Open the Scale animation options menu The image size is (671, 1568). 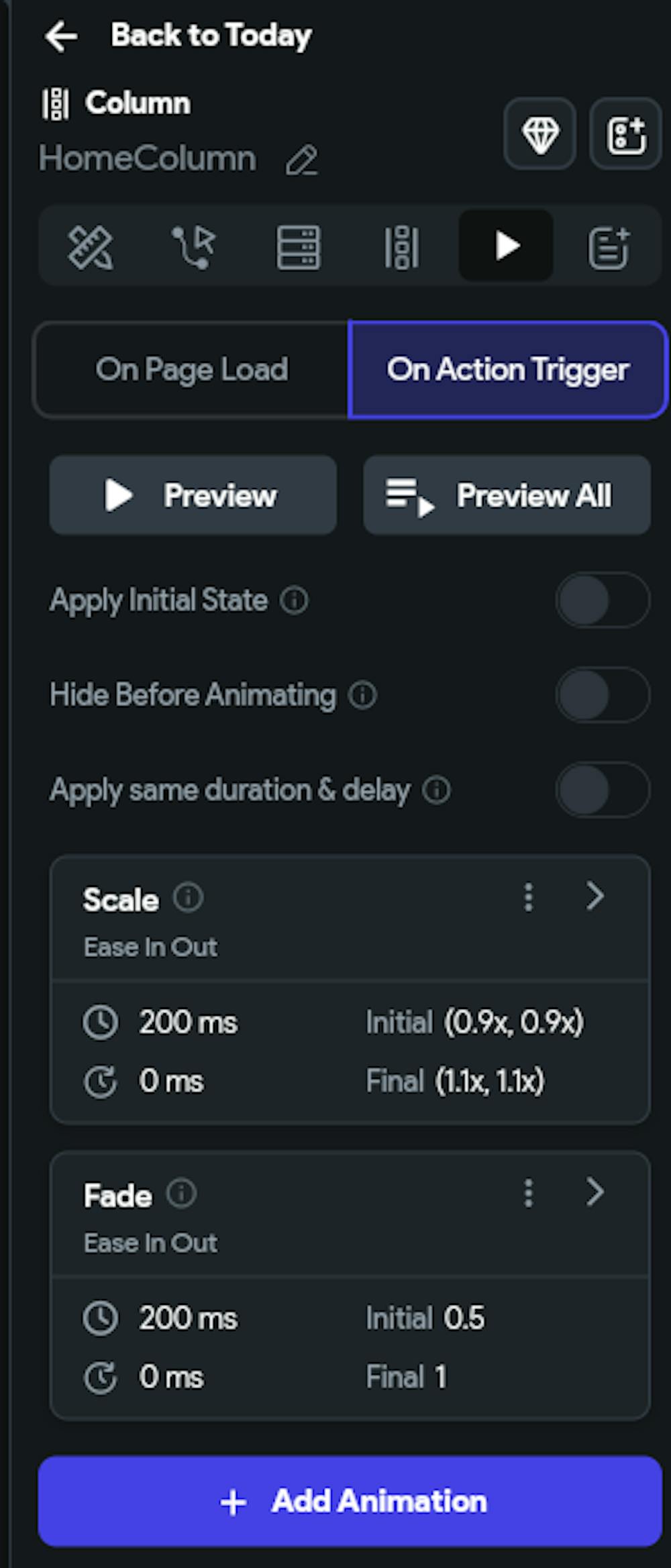tap(529, 897)
